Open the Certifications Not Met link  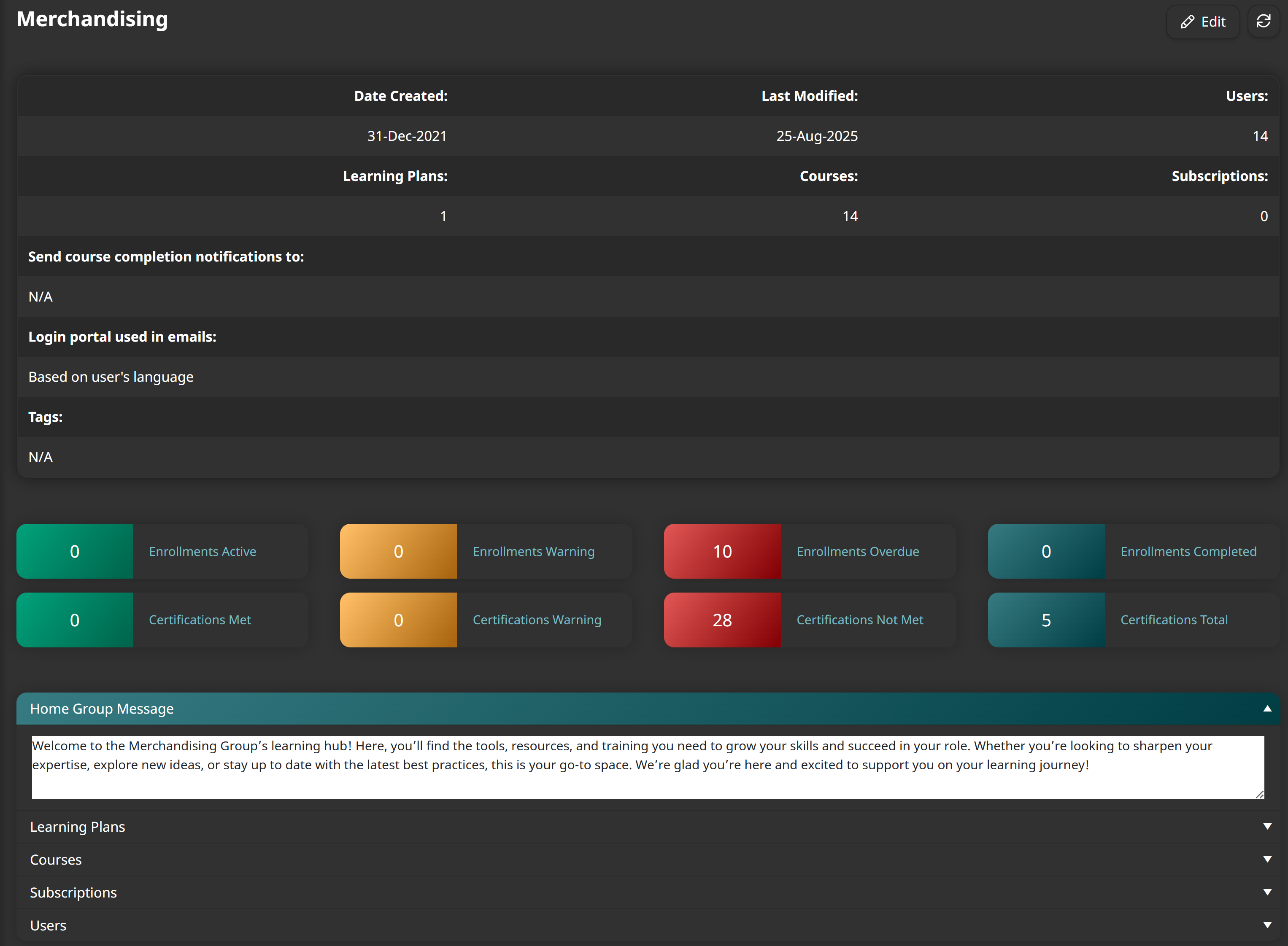860,620
